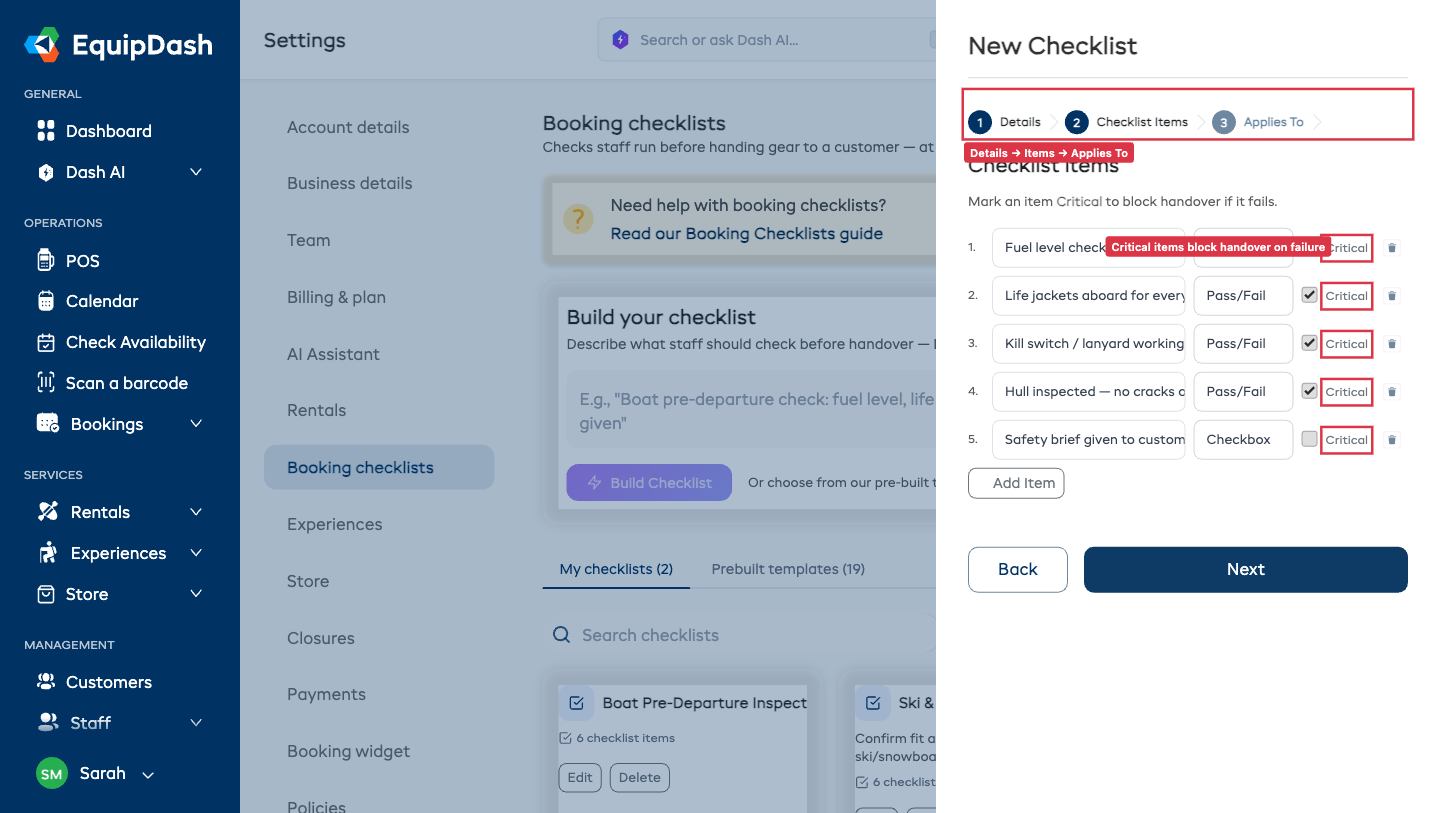This screenshot has height=813, width=1440.
Task: Open Dashboard from the sidebar icon
Action: 45,131
